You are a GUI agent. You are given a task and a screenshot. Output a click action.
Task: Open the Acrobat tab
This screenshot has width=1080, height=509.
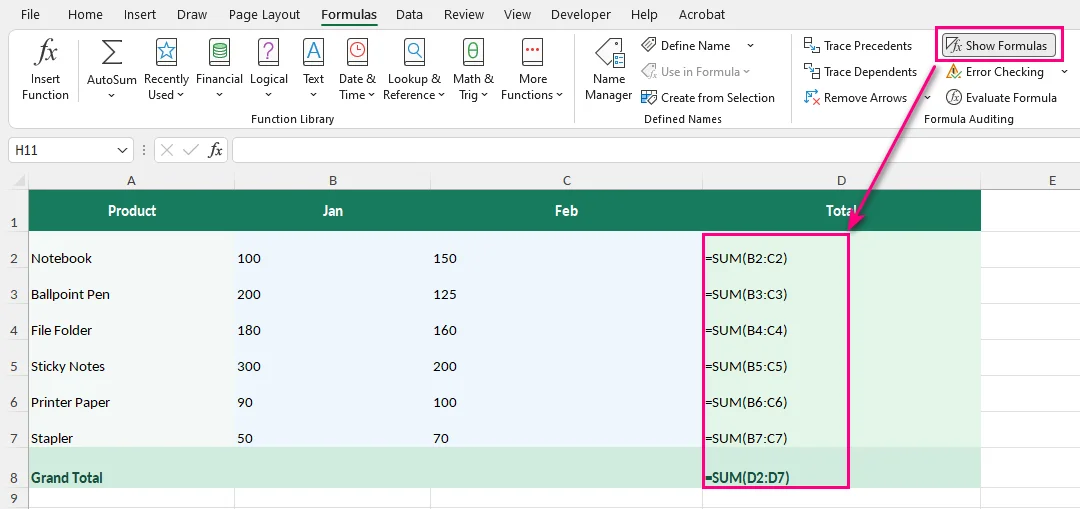[702, 14]
